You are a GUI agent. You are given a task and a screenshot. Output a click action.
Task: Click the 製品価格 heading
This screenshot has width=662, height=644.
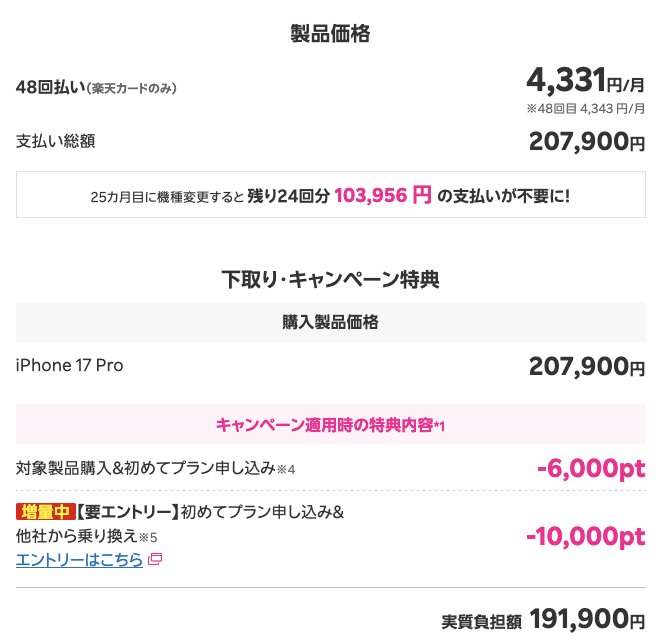tap(331, 34)
